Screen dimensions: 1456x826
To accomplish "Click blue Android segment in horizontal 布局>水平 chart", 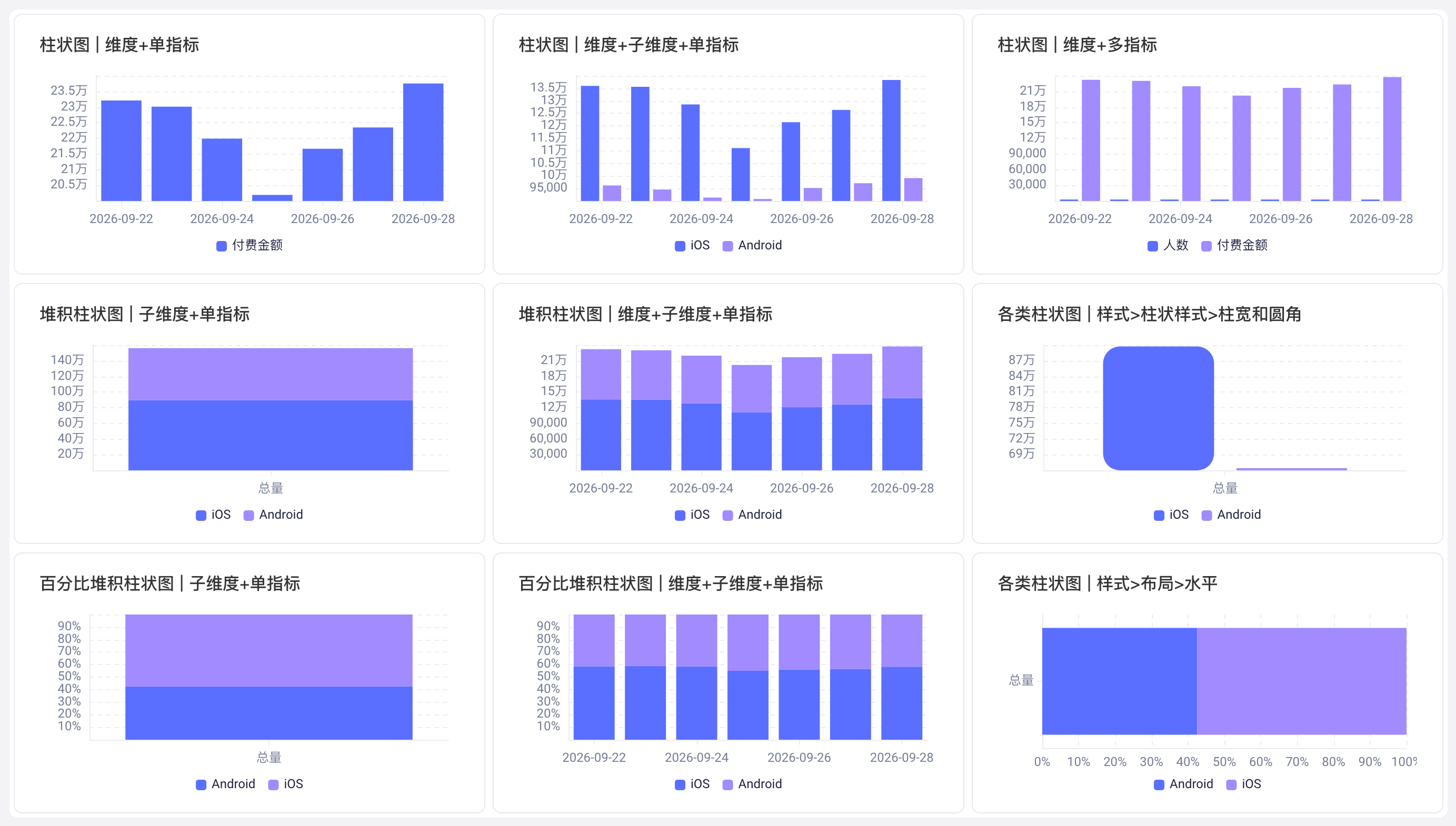I will 1120,681.
